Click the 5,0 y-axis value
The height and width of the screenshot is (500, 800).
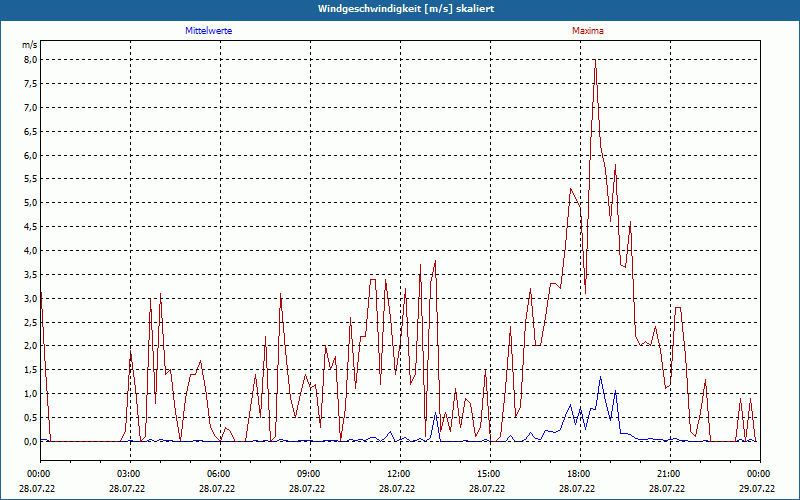pos(31,203)
